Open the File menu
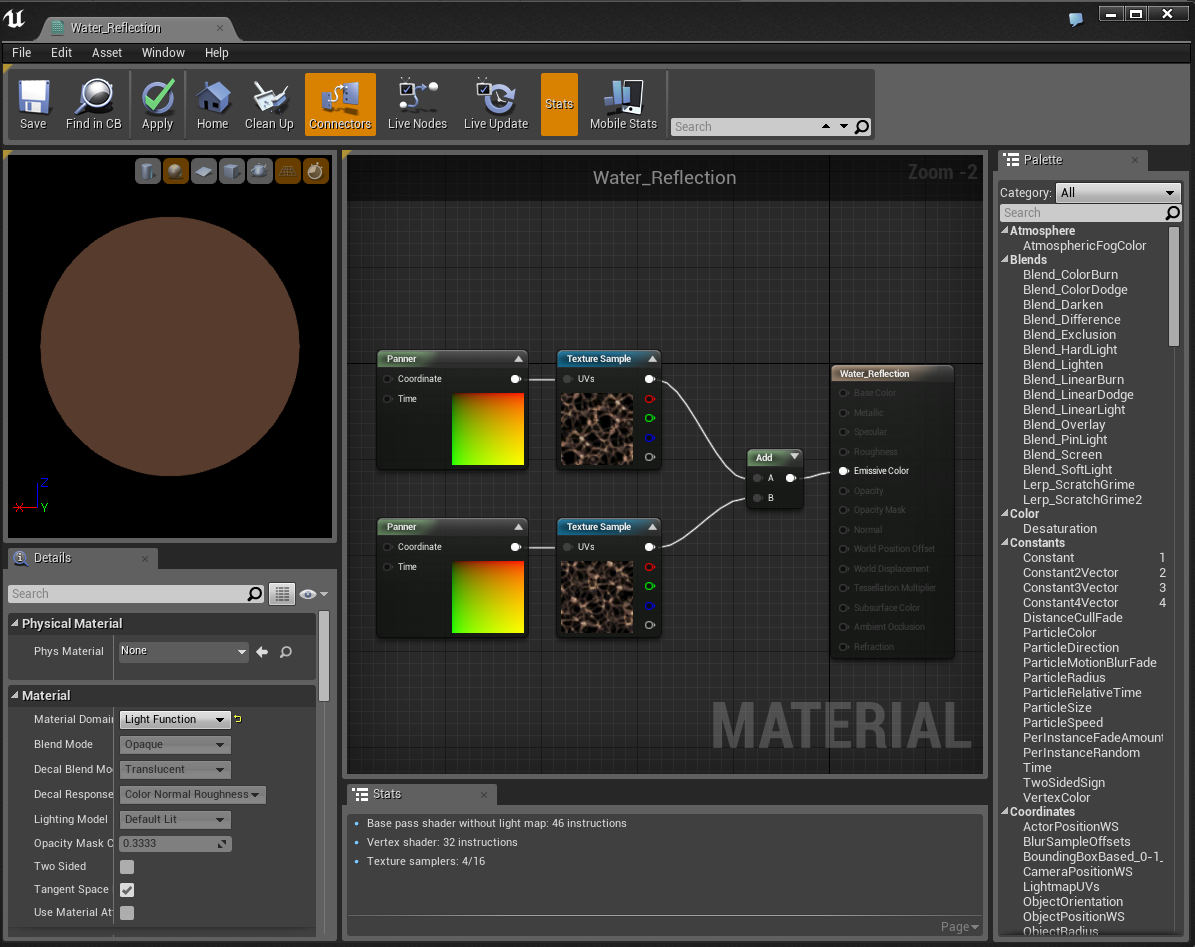This screenshot has height=947, width=1195. tap(21, 53)
